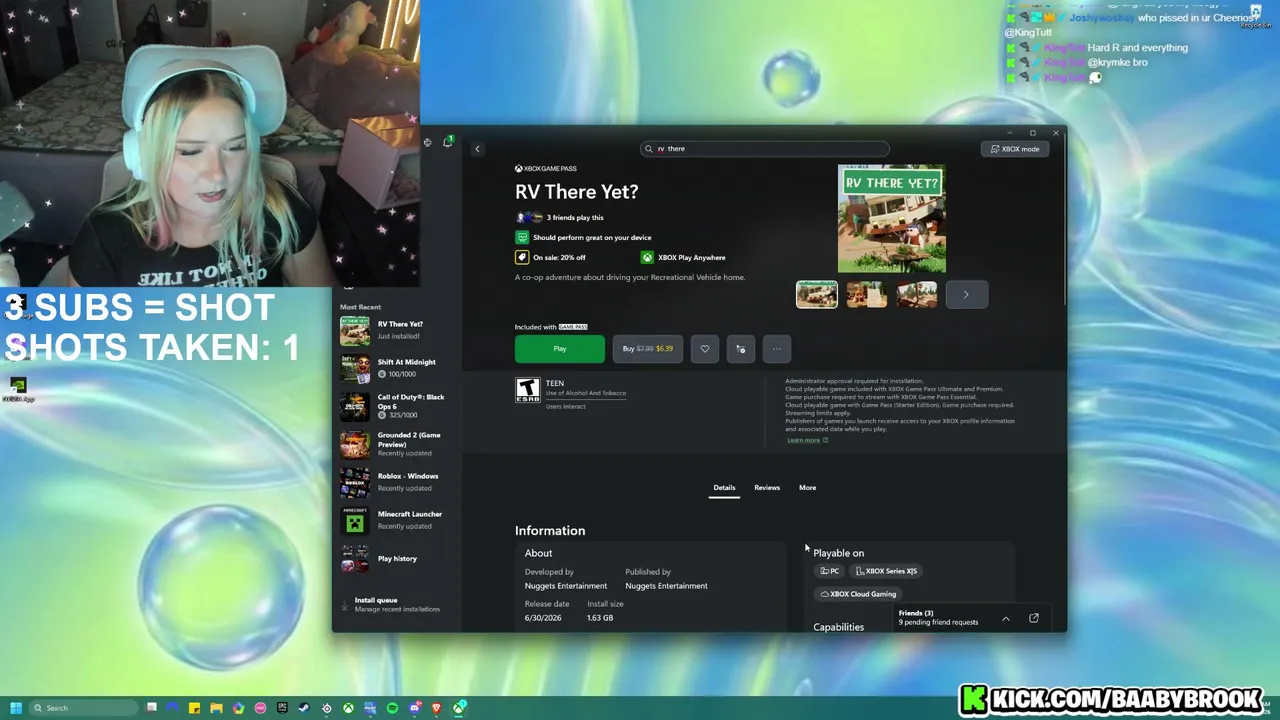Select the PC platform chip
Viewport: 1280px width, 720px height.
pyautogui.click(x=830, y=571)
